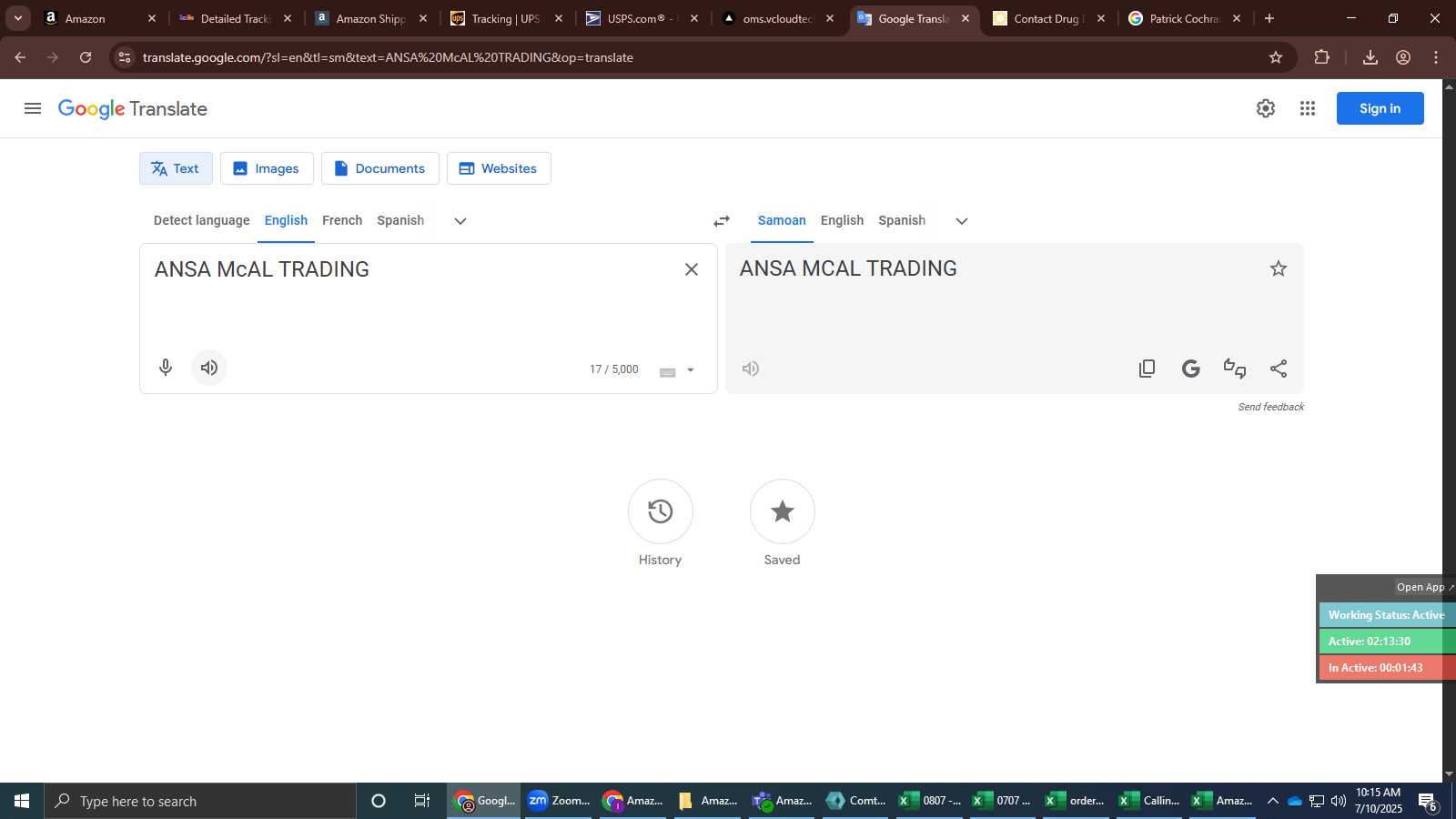Bookmark this page in the address bar
The width and height of the screenshot is (1456, 819).
click(x=1276, y=57)
